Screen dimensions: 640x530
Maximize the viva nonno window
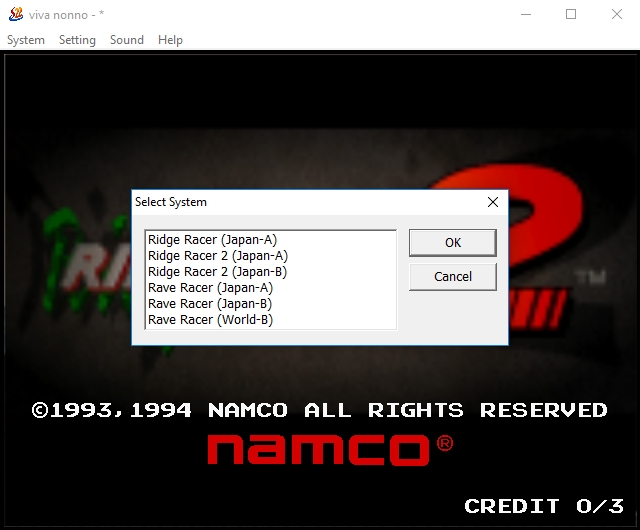point(571,14)
